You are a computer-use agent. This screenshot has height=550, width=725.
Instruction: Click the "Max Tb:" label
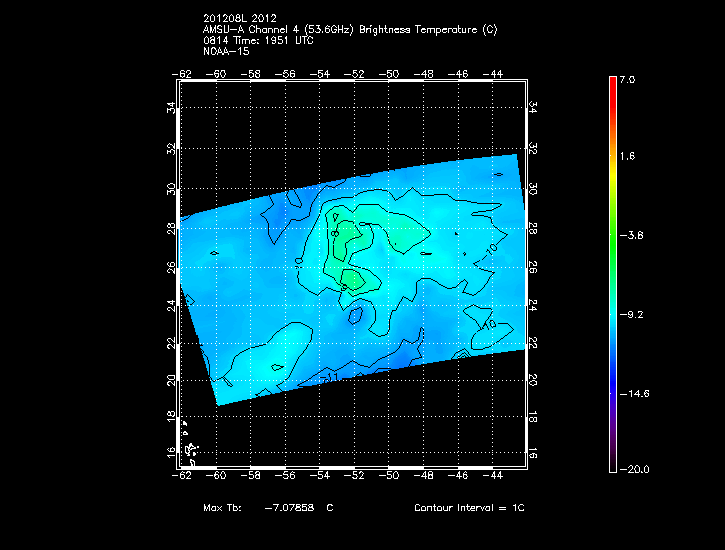click(x=222, y=508)
